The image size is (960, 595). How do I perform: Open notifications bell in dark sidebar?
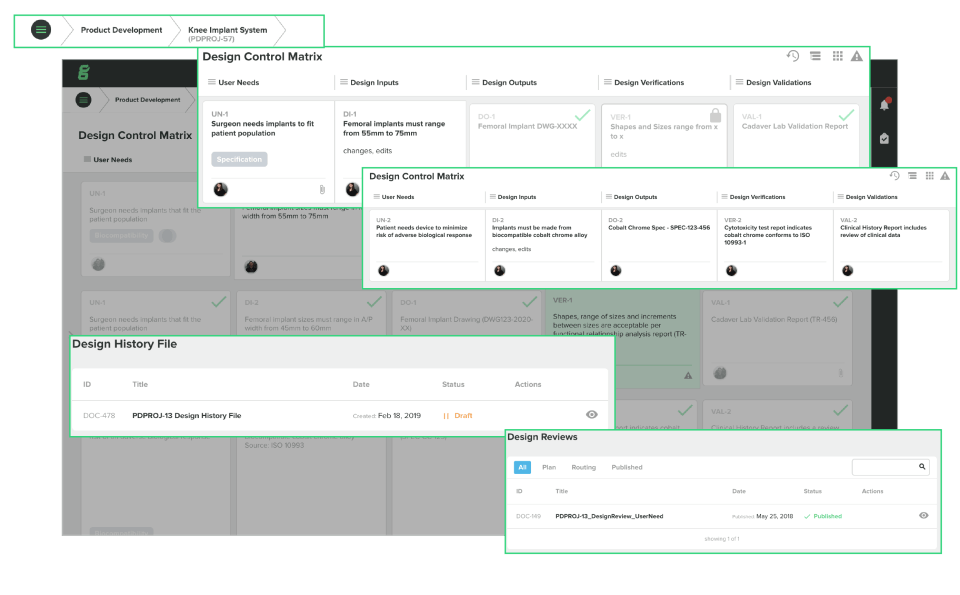(x=885, y=105)
